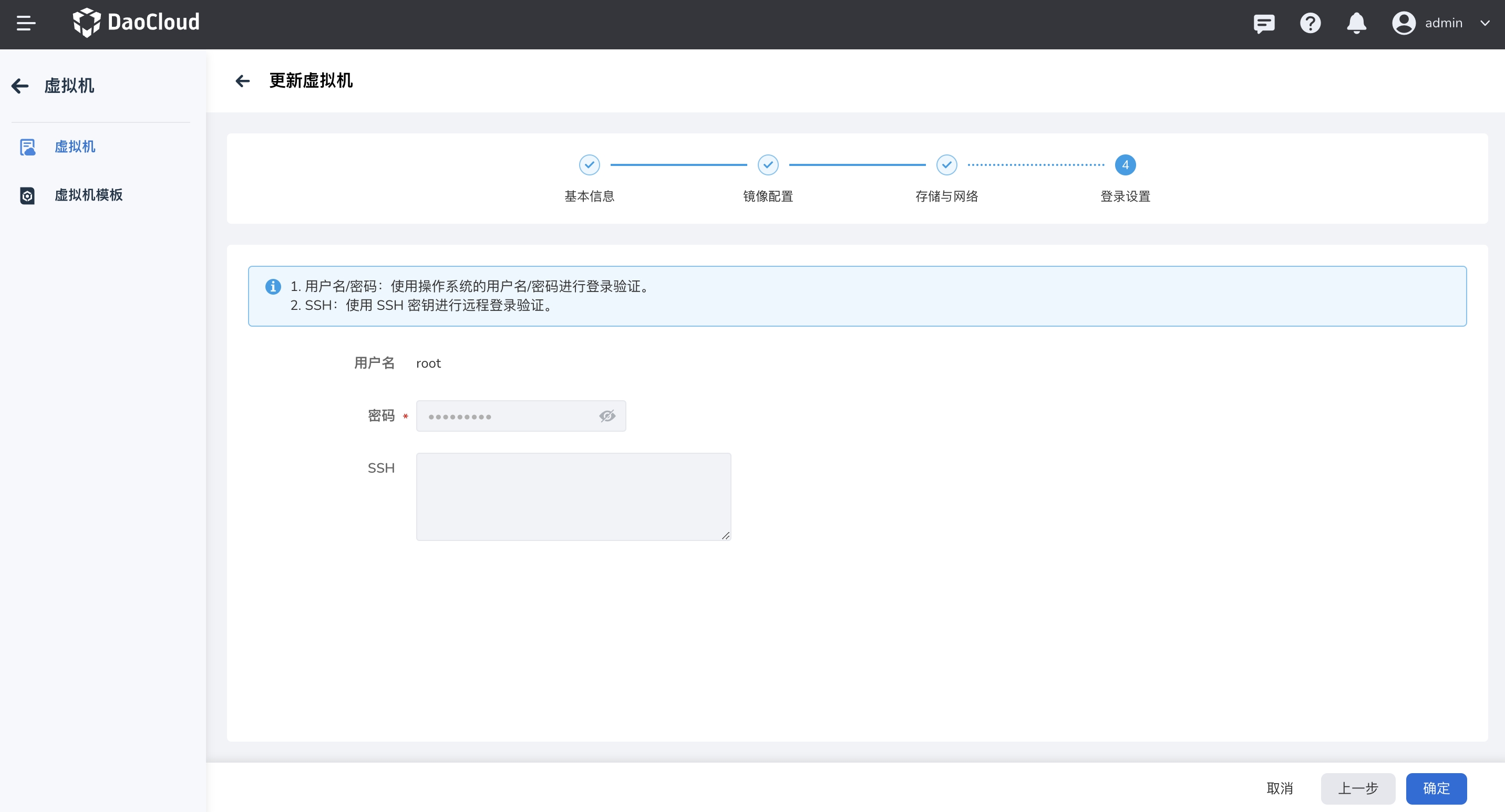Open the hamburger navigation menu
Screen dimensions: 1505x812
pos(26,23)
